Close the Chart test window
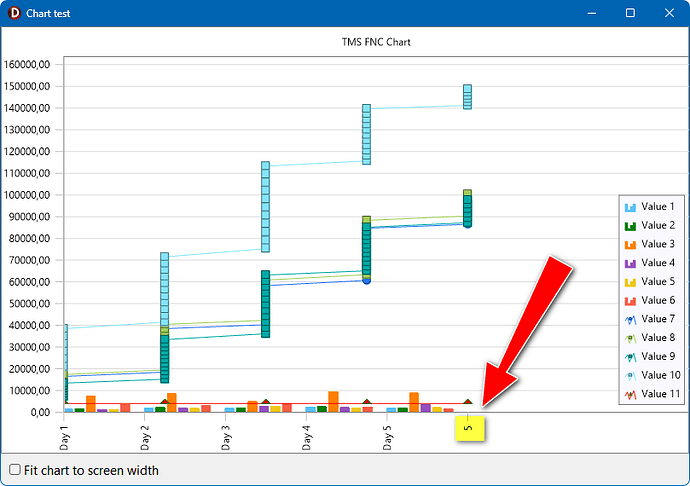The width and height of the screenshot is (690, 486). [669, 13]
